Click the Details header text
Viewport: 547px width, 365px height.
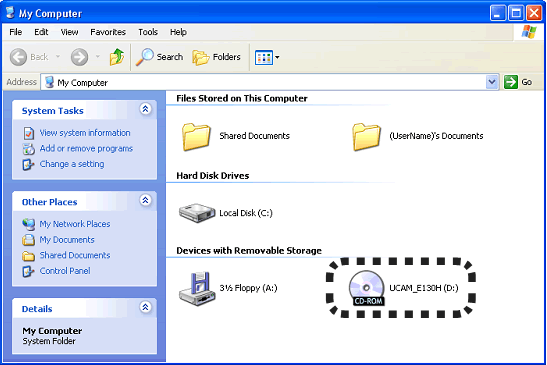tap(37, 309)
